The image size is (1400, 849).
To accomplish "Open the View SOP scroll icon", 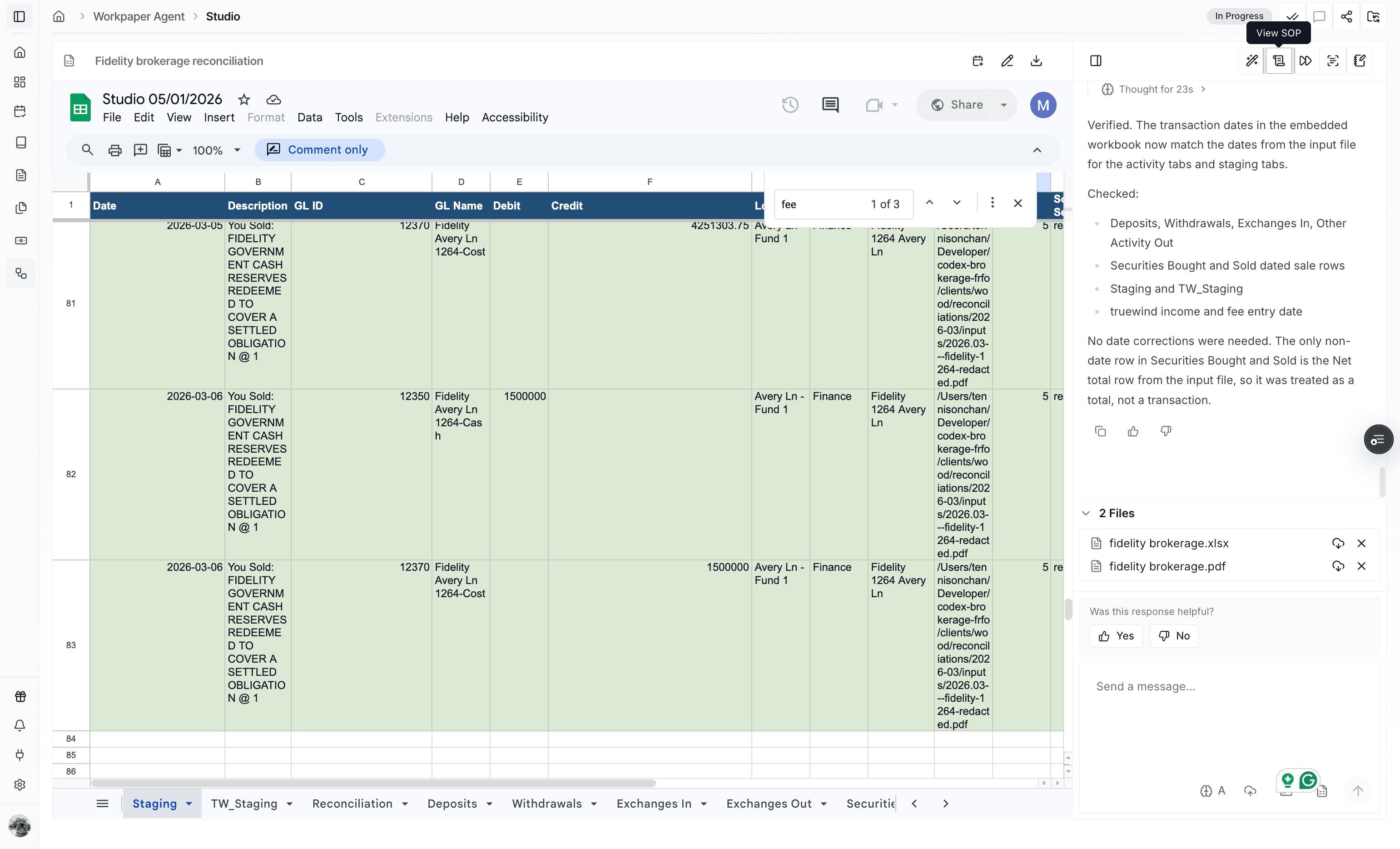I will [x=1278, y=61].
